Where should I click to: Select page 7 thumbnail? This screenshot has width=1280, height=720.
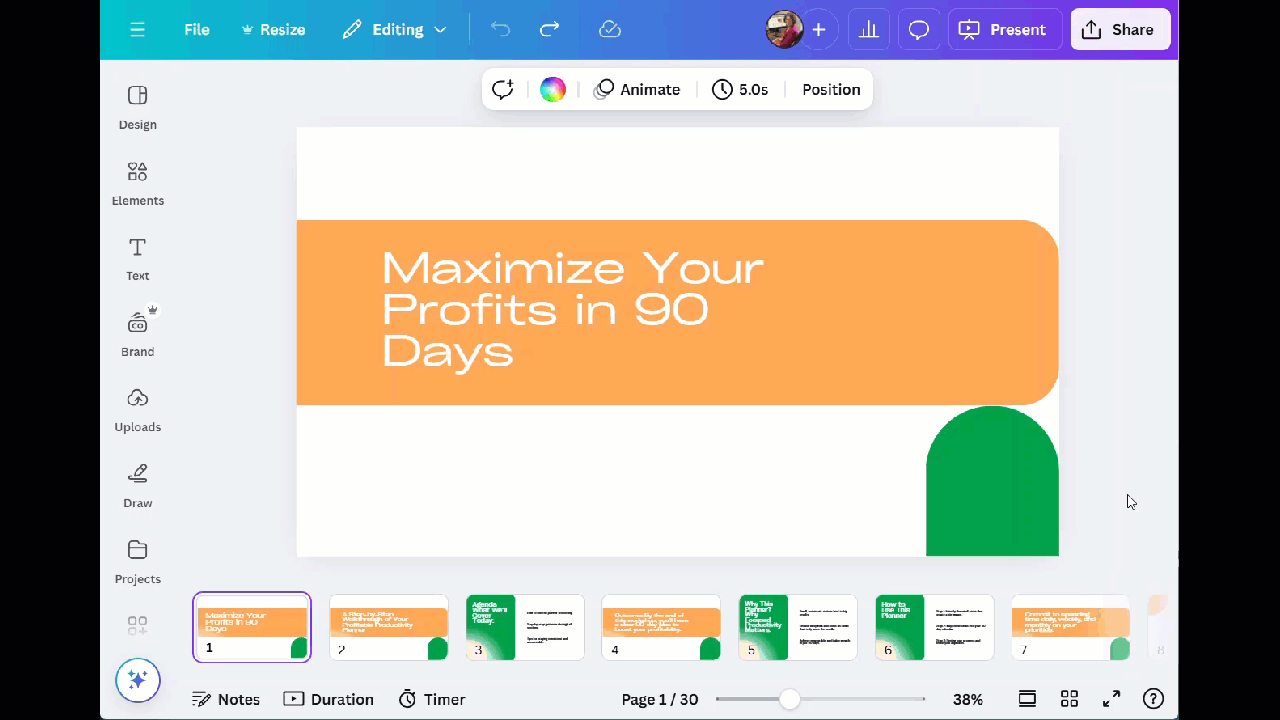pos(1071,627)
